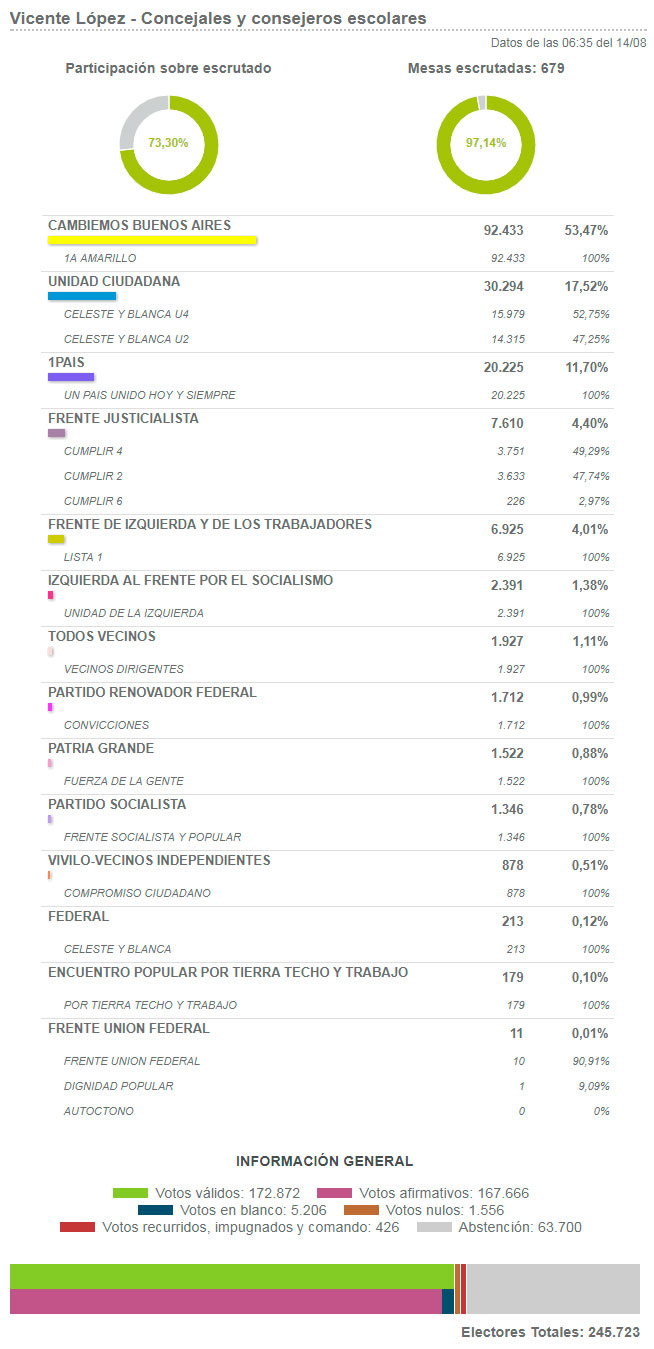Open the UNIDAD CIUDADANA party heading
The image size is (654, 1349).
pos(114,282)
